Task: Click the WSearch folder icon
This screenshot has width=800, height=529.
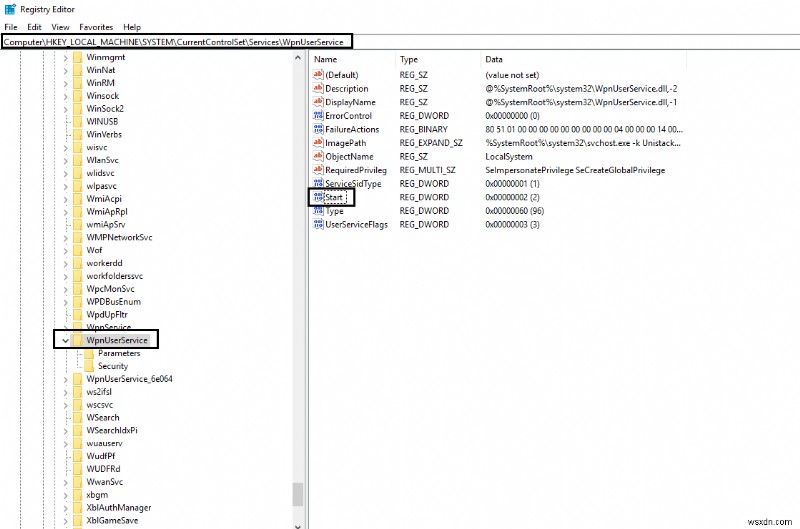Action: click(78, 417)
